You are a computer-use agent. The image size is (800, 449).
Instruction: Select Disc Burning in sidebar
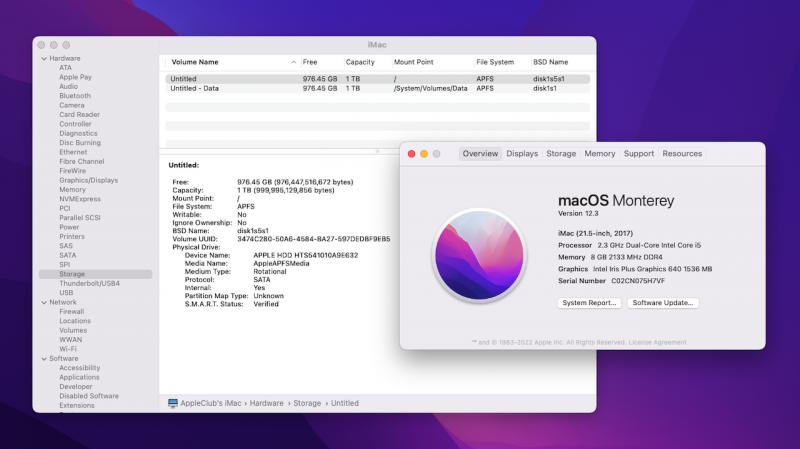(80, 143)
